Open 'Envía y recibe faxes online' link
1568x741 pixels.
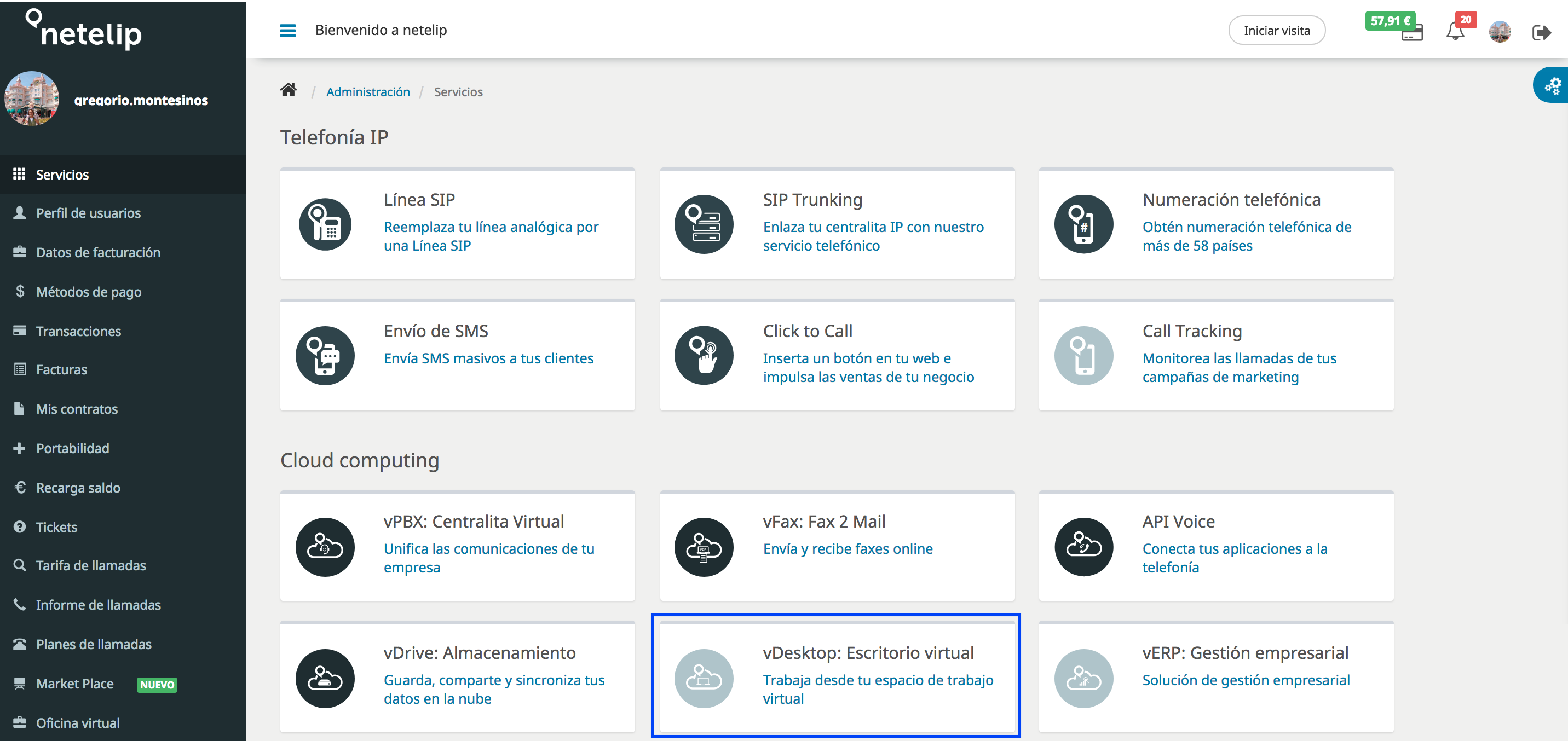(848, 549)
